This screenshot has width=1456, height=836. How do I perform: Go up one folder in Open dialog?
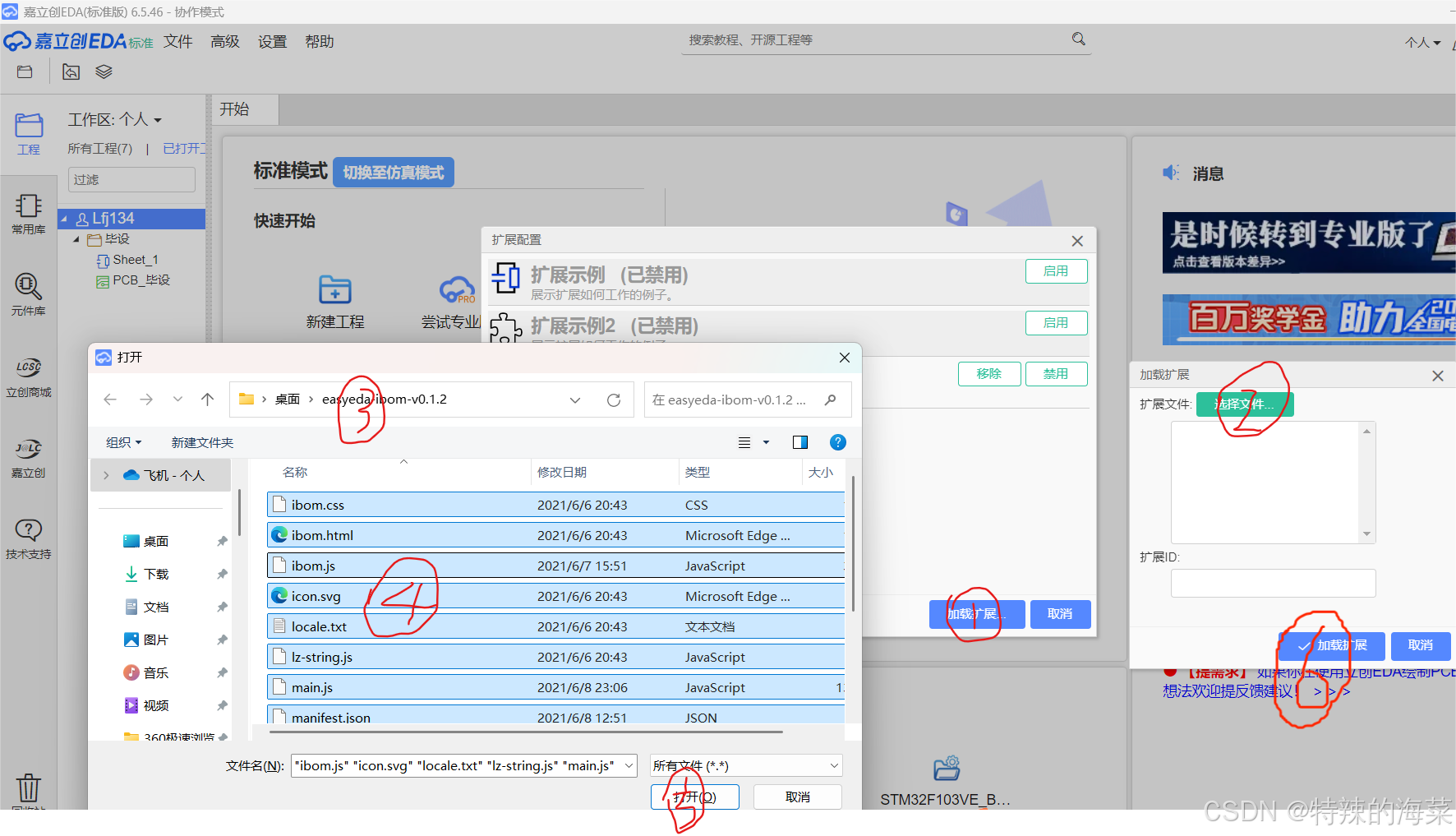click(x=207, y=400)
